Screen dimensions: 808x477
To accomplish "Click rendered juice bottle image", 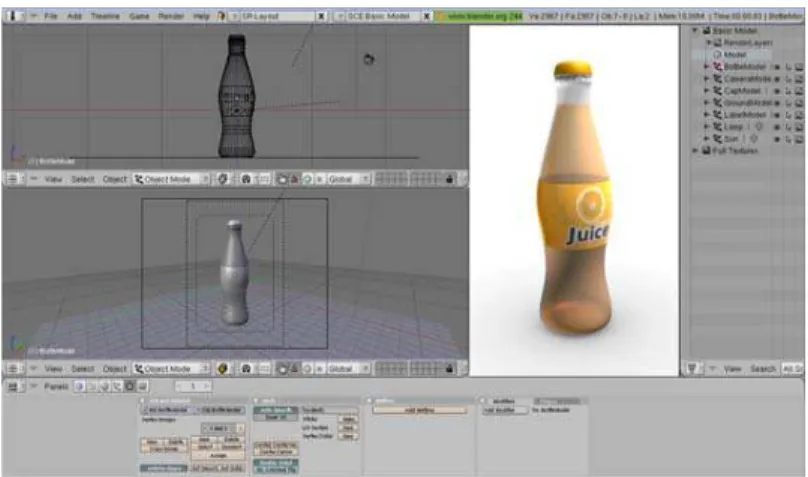I will point(574,201).
